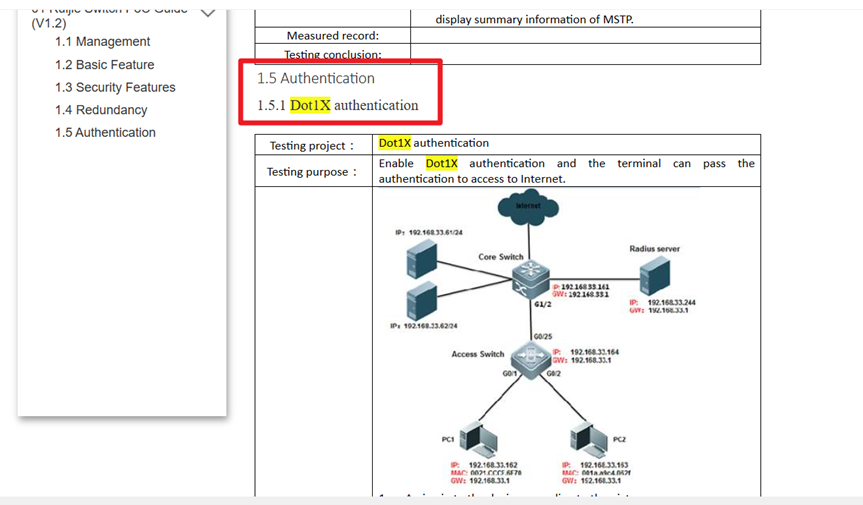Screen dimensions: 863x505
Task: Collapse the PoC Guide (V1.2) outline chevron
Action: pyautogui.click(x=208, y=13)
